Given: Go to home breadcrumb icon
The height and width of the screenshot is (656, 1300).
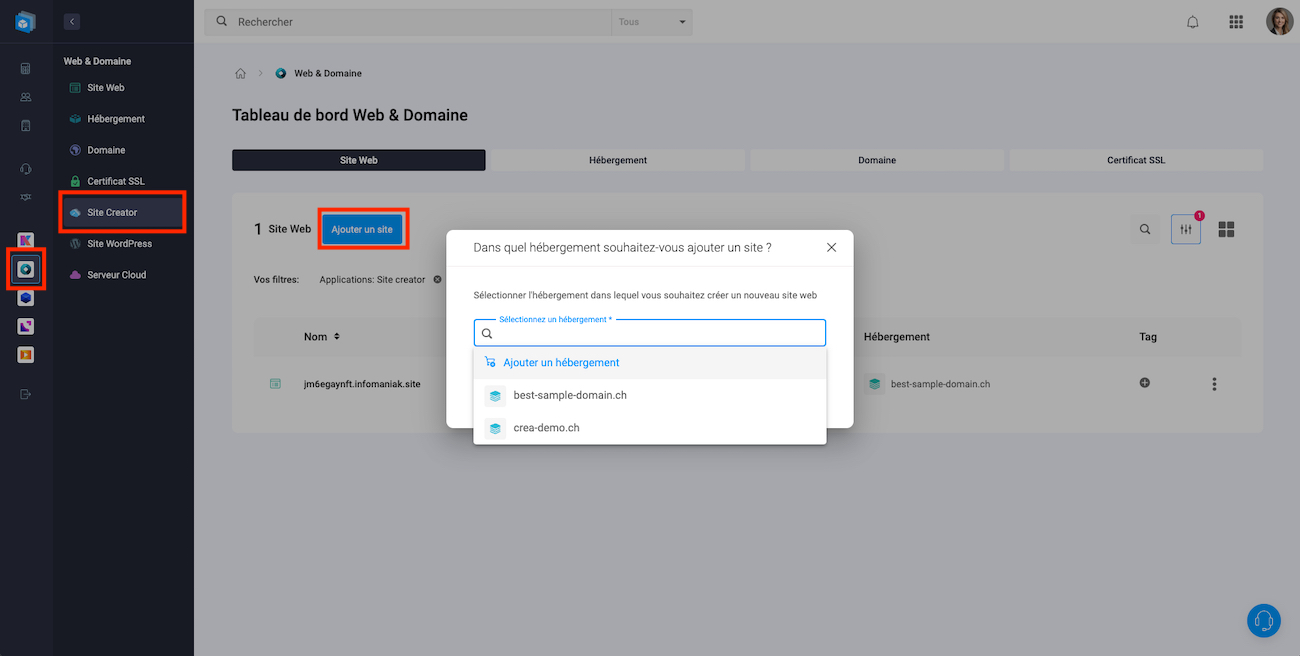Looking at the screenshot, I should [x=240, y=73].
